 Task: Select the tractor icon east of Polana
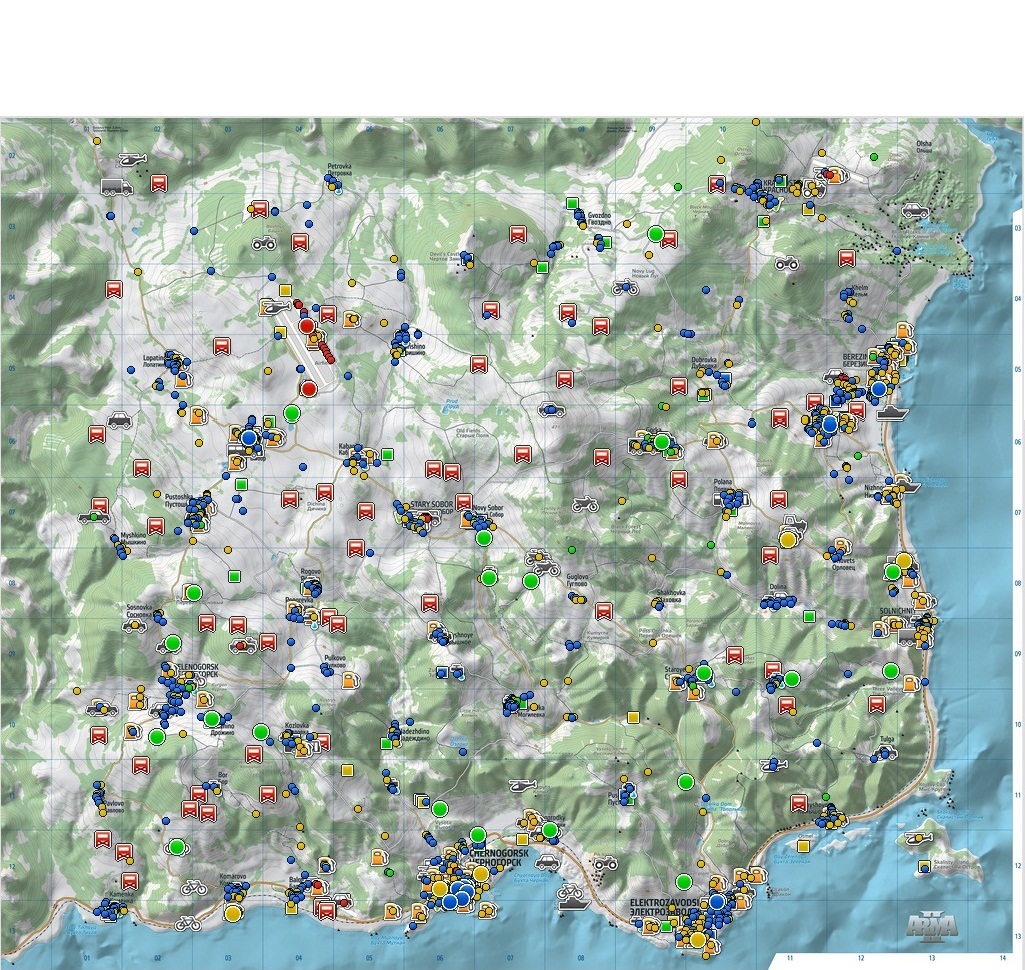[793, 524]
